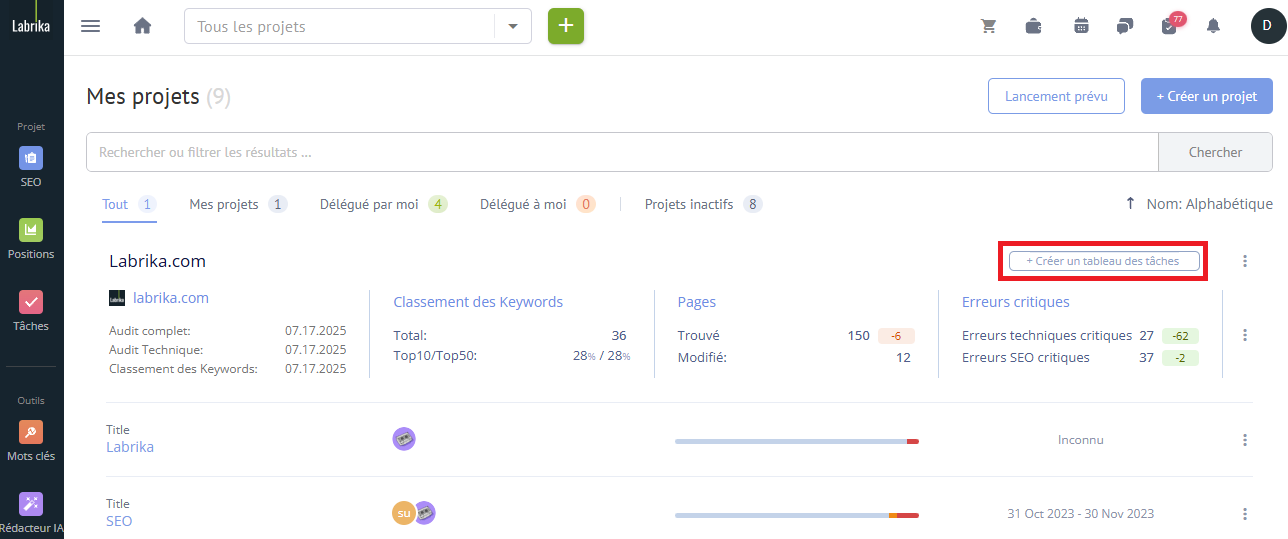Open Classement des Keywords link

pyautogui.click(x=478, y=302)
